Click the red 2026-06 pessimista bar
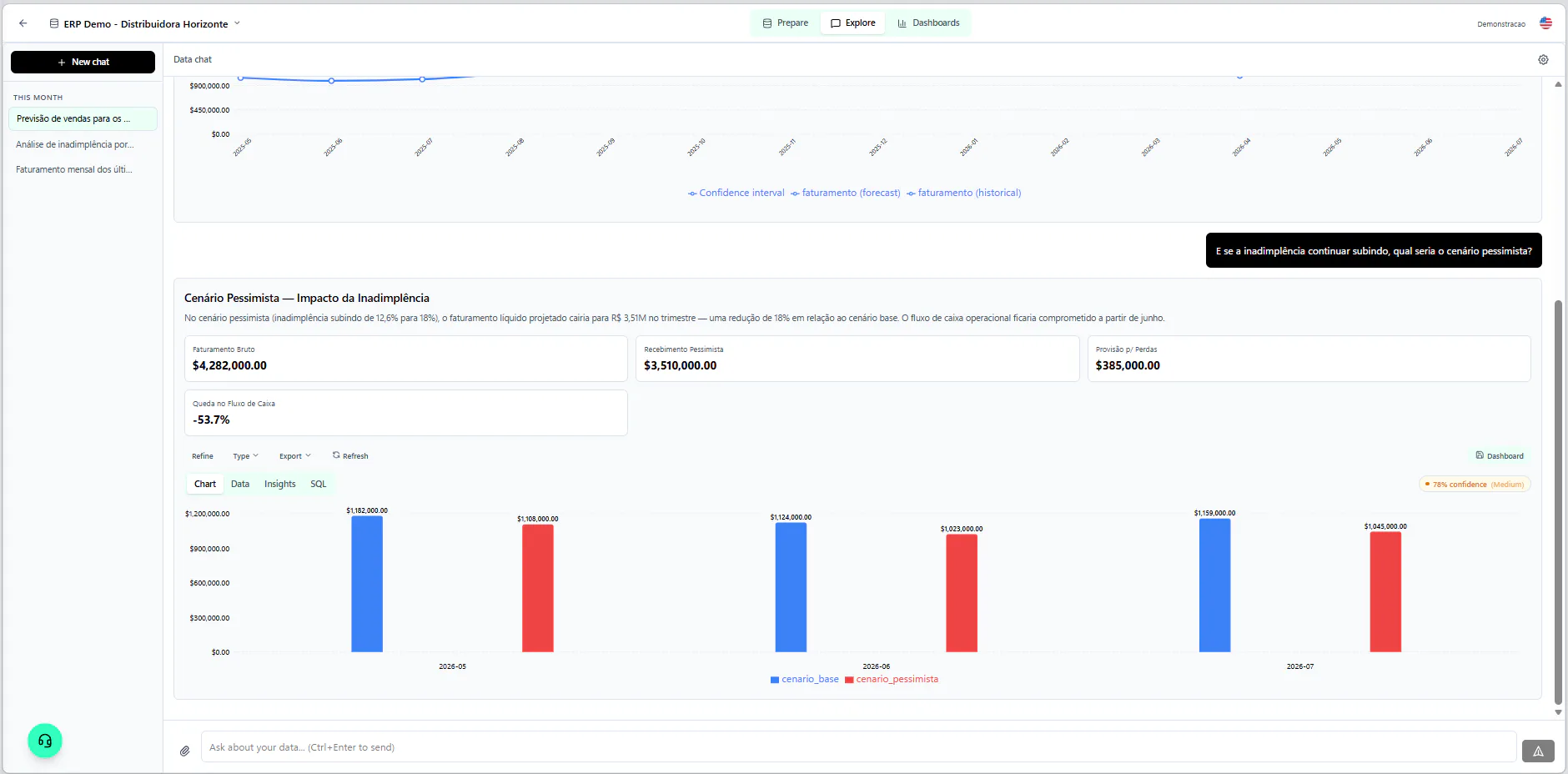Viewport: 1568px width, 774px height. (961, 593)
